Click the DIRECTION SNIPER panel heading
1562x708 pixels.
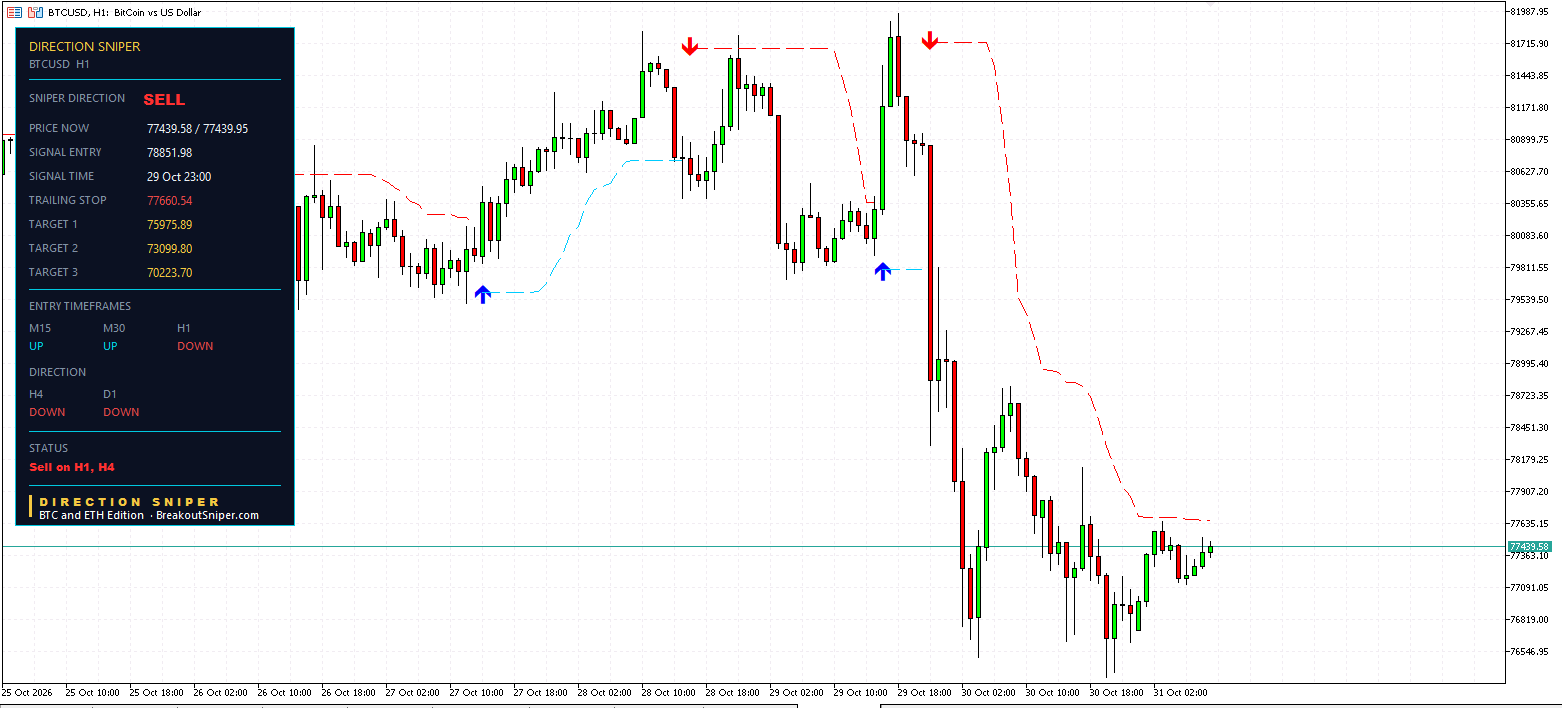(85, 47)
